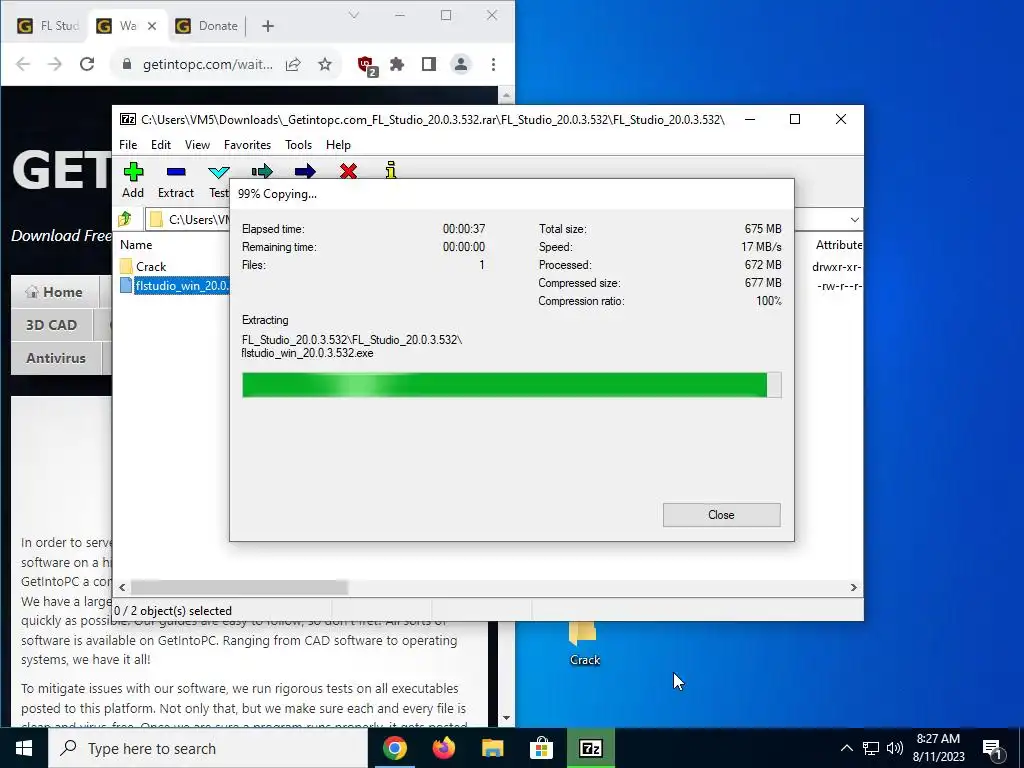Open a new Chrome tab
1024x768 pixels.
(268, 26)
